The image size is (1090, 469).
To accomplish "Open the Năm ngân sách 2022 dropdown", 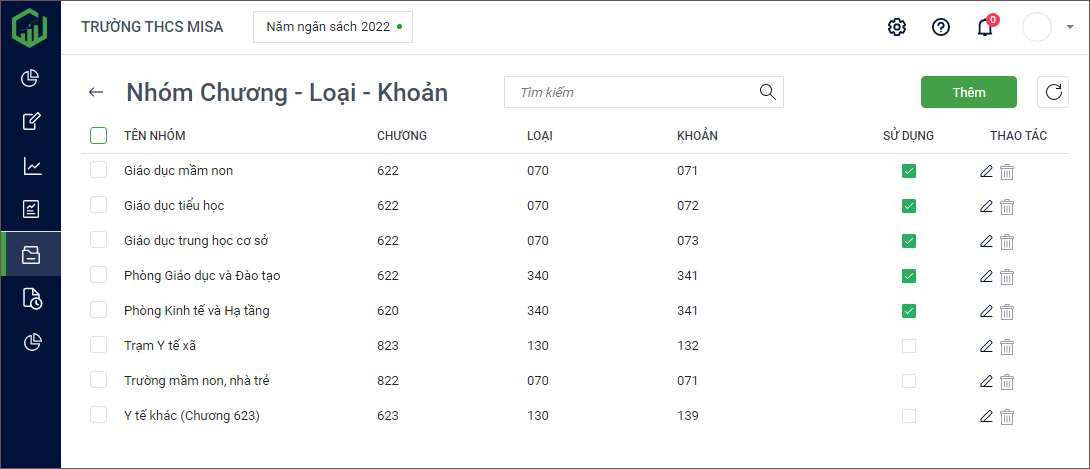I will (333, 27).
